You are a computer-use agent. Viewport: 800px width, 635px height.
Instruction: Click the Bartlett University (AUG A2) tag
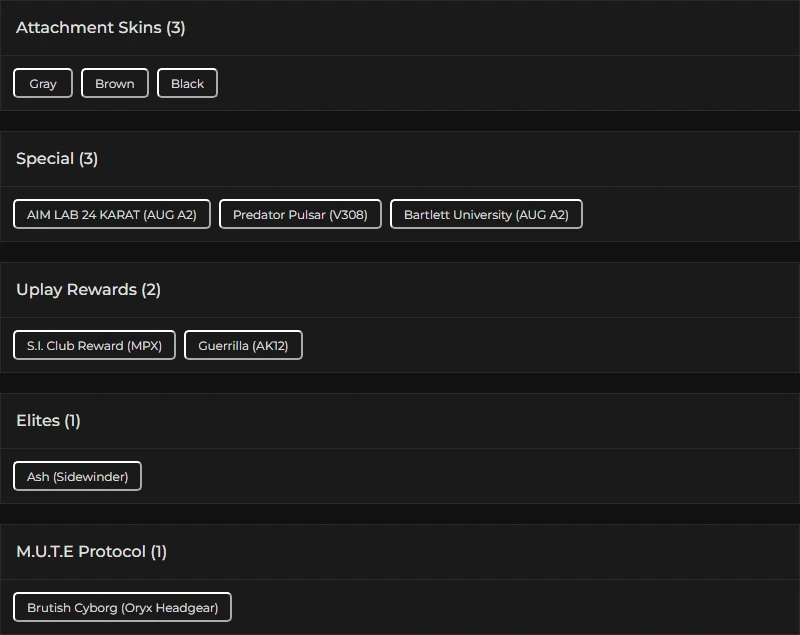486,215
